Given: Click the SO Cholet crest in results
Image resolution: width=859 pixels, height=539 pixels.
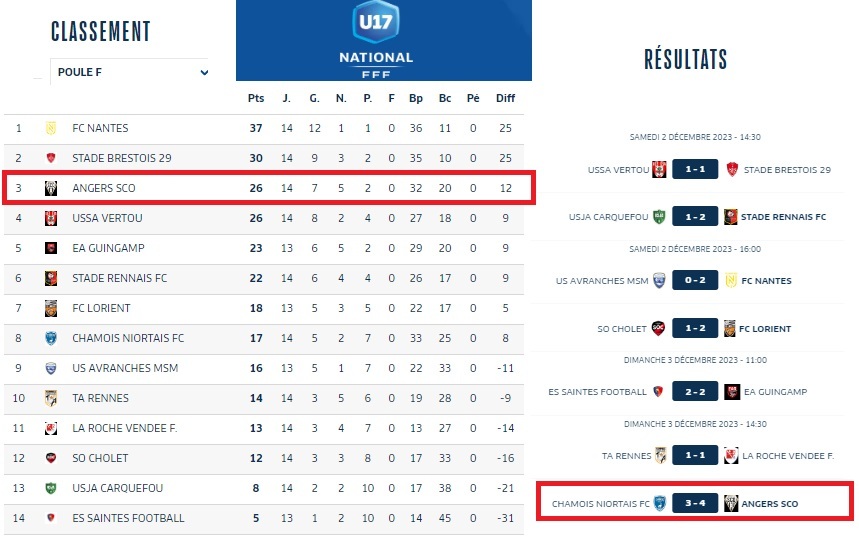Looking at the screenshot, I should click(659, 329).
